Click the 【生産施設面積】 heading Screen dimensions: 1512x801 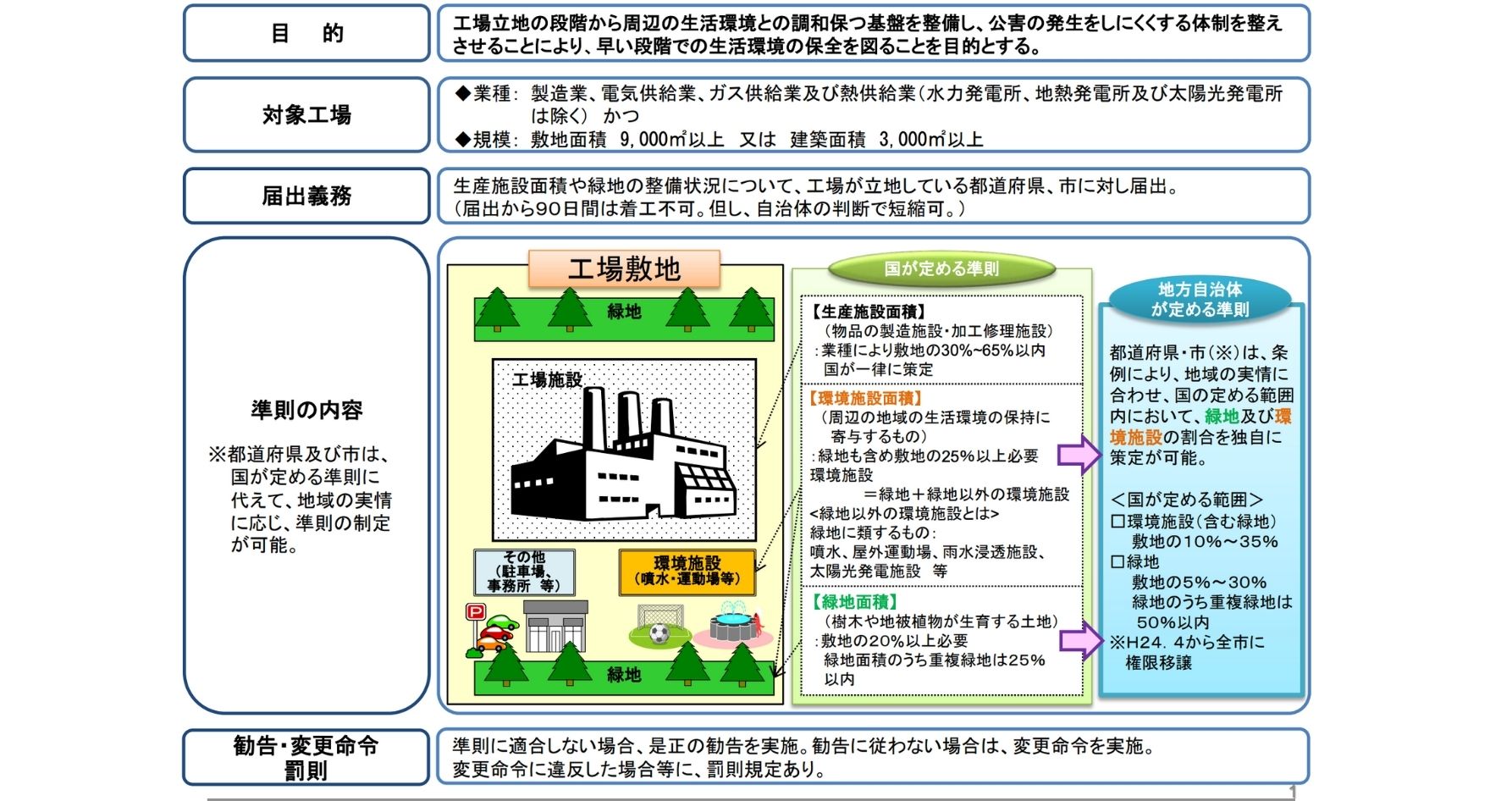tap(868, 312)
